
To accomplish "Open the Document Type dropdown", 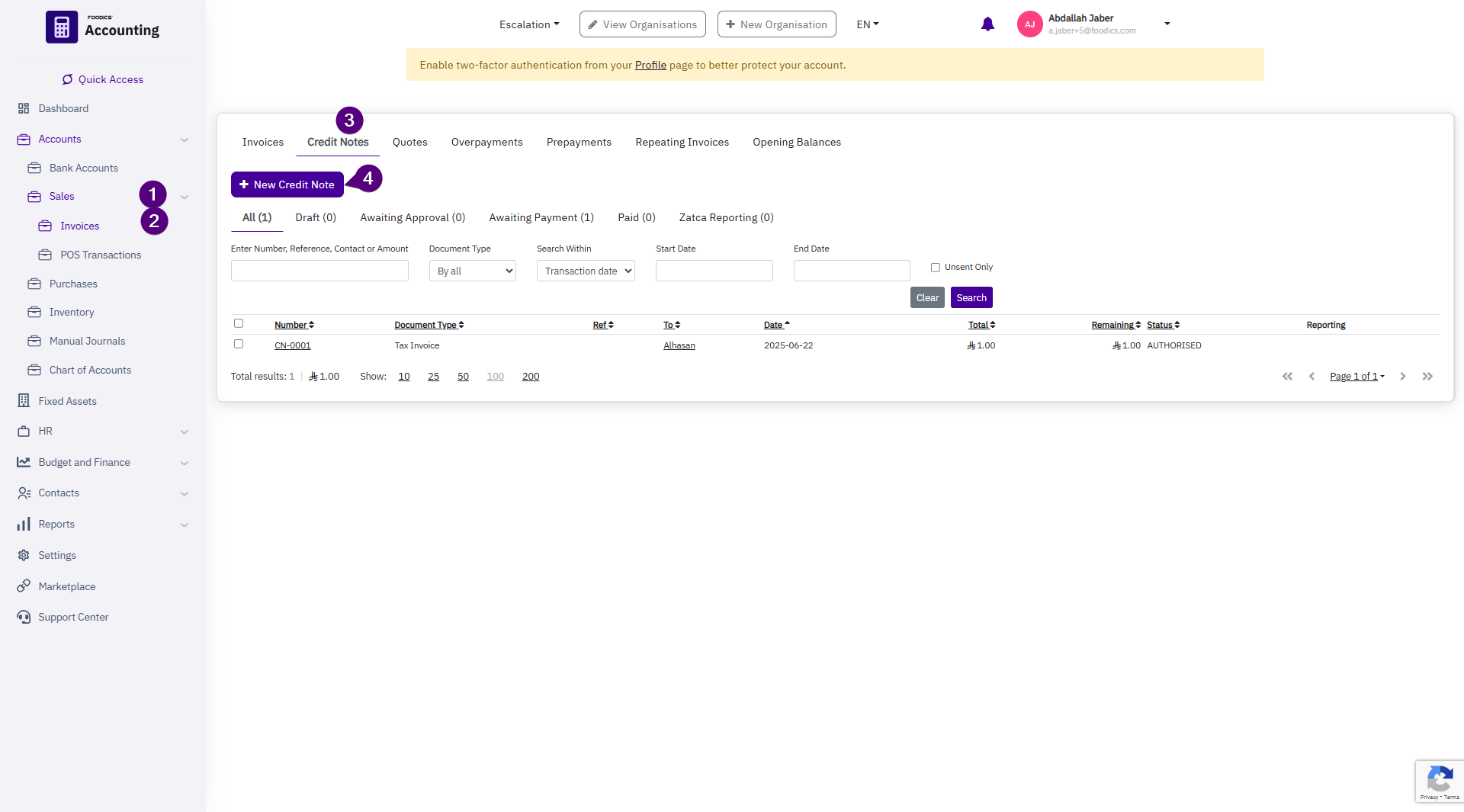I will [x=472, y=271].
